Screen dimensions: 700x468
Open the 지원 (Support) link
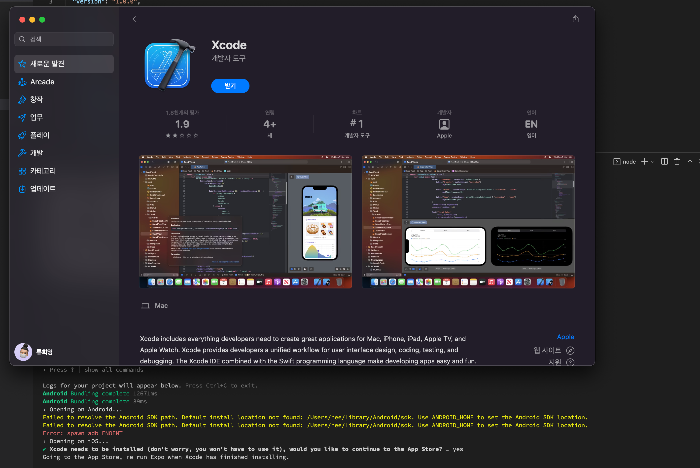coord(561,362)
